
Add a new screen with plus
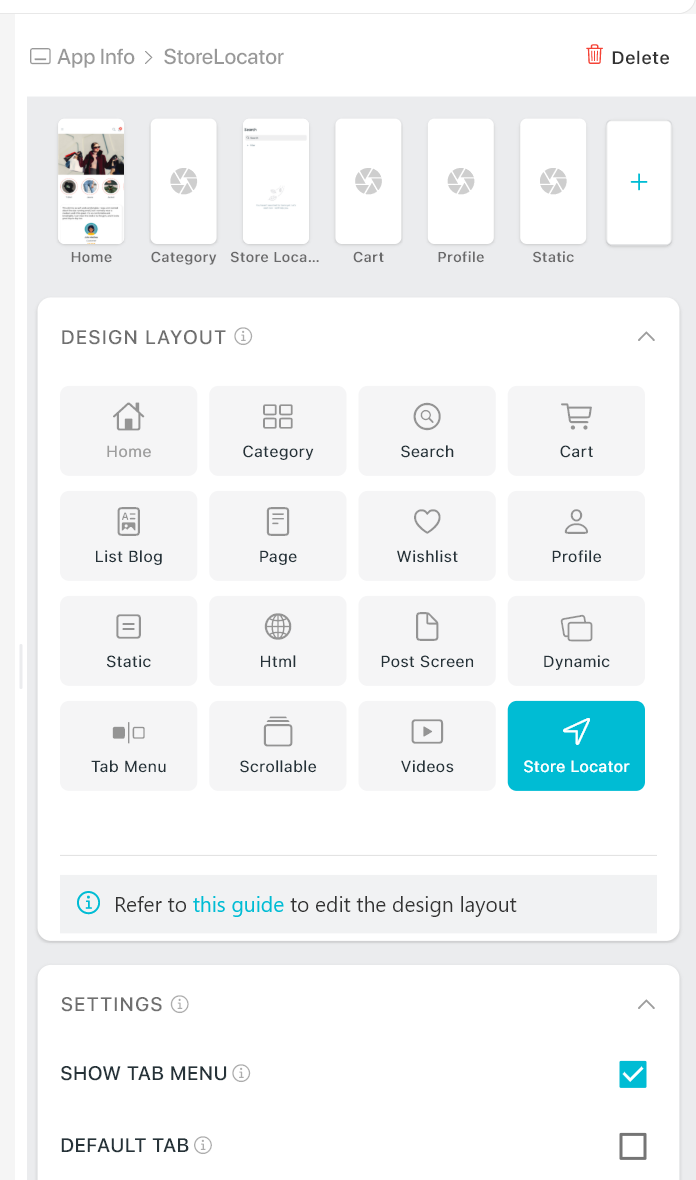coord(639,182)
